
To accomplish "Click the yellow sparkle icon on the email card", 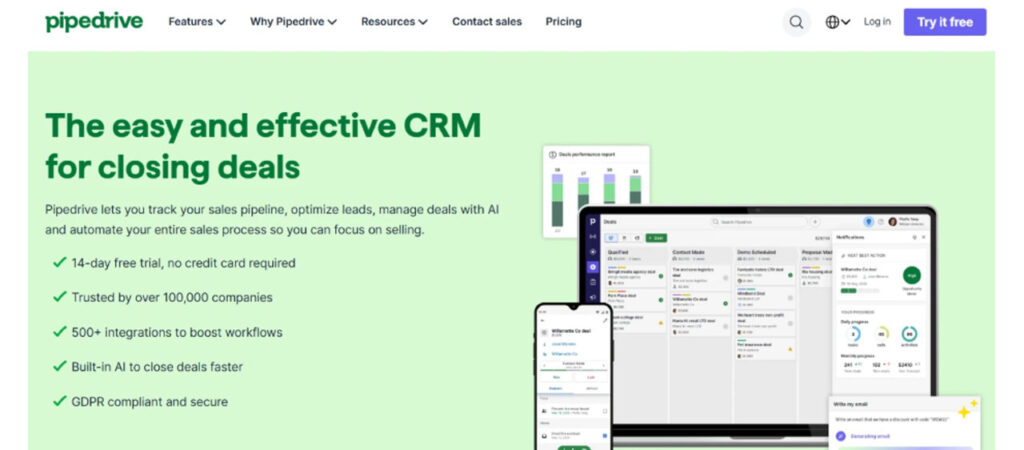I will pyautogui.click(x=967, y=410).
